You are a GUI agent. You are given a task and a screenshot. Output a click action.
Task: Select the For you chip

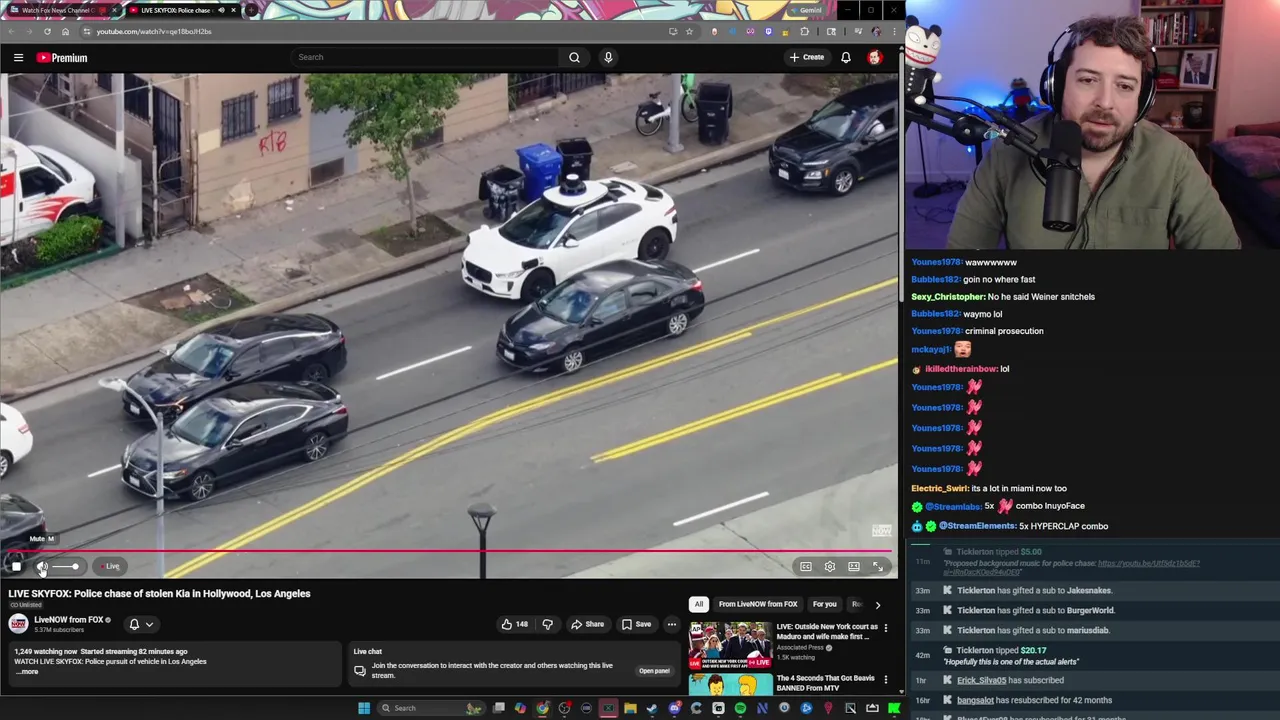point(824,604)
